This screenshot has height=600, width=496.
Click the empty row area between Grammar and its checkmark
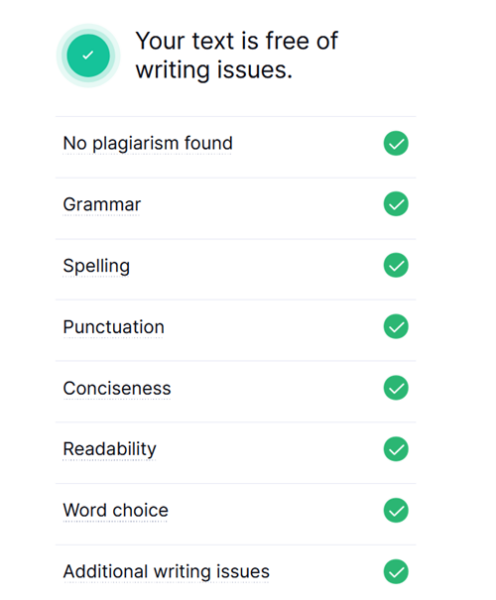tap(262, 204)
